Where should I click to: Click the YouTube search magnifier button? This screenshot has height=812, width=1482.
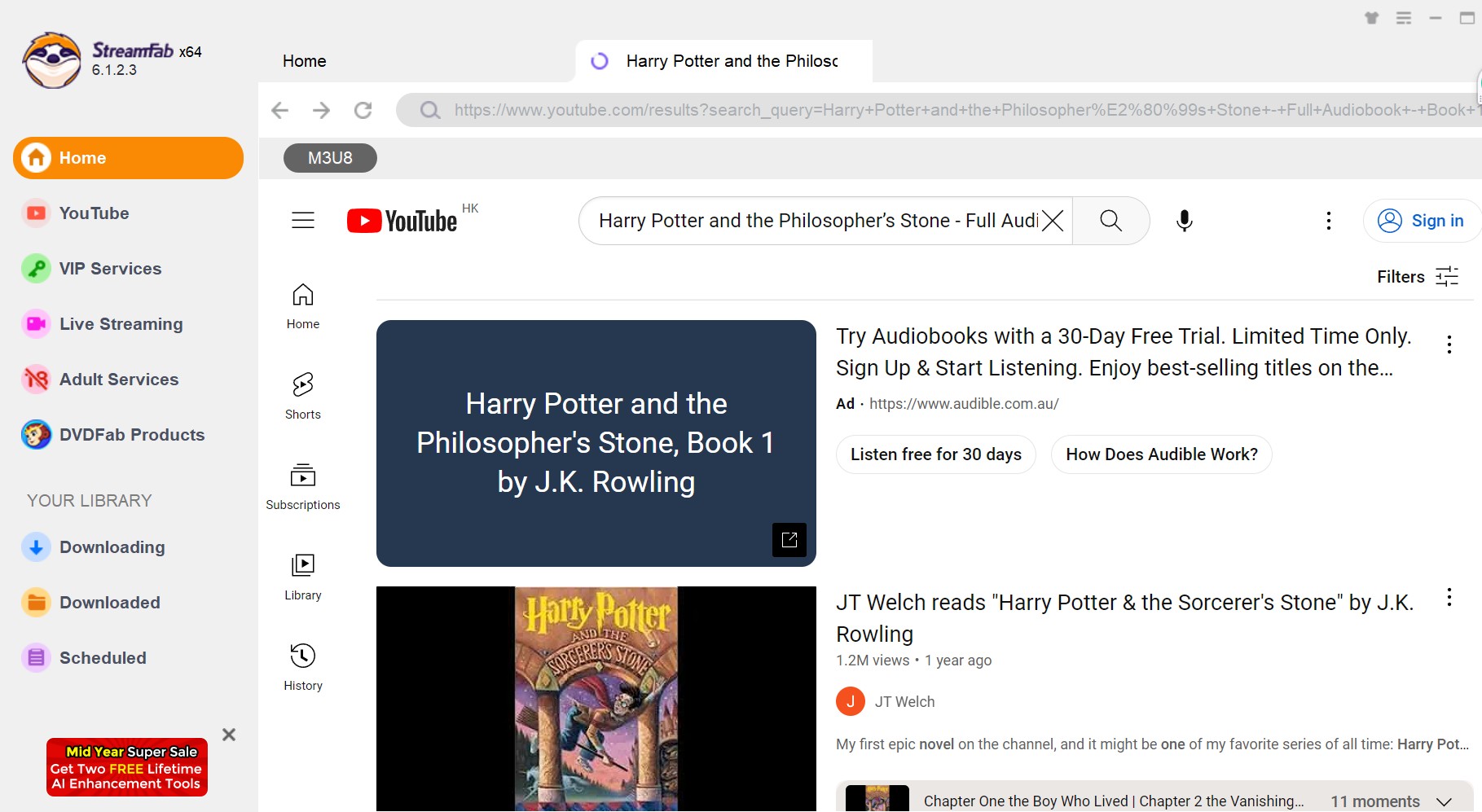1111,221
